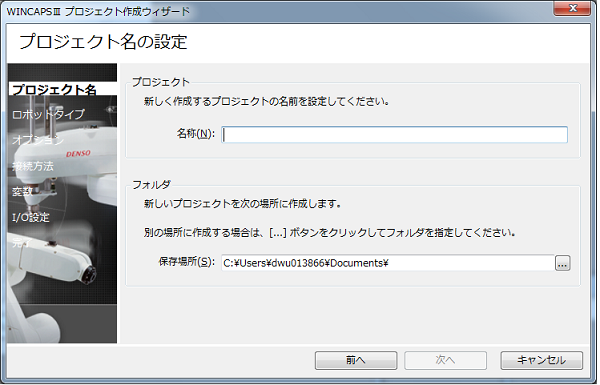
Task: Click the プロジェクト名の設定 page heading
Action: (x=103, y=42)
